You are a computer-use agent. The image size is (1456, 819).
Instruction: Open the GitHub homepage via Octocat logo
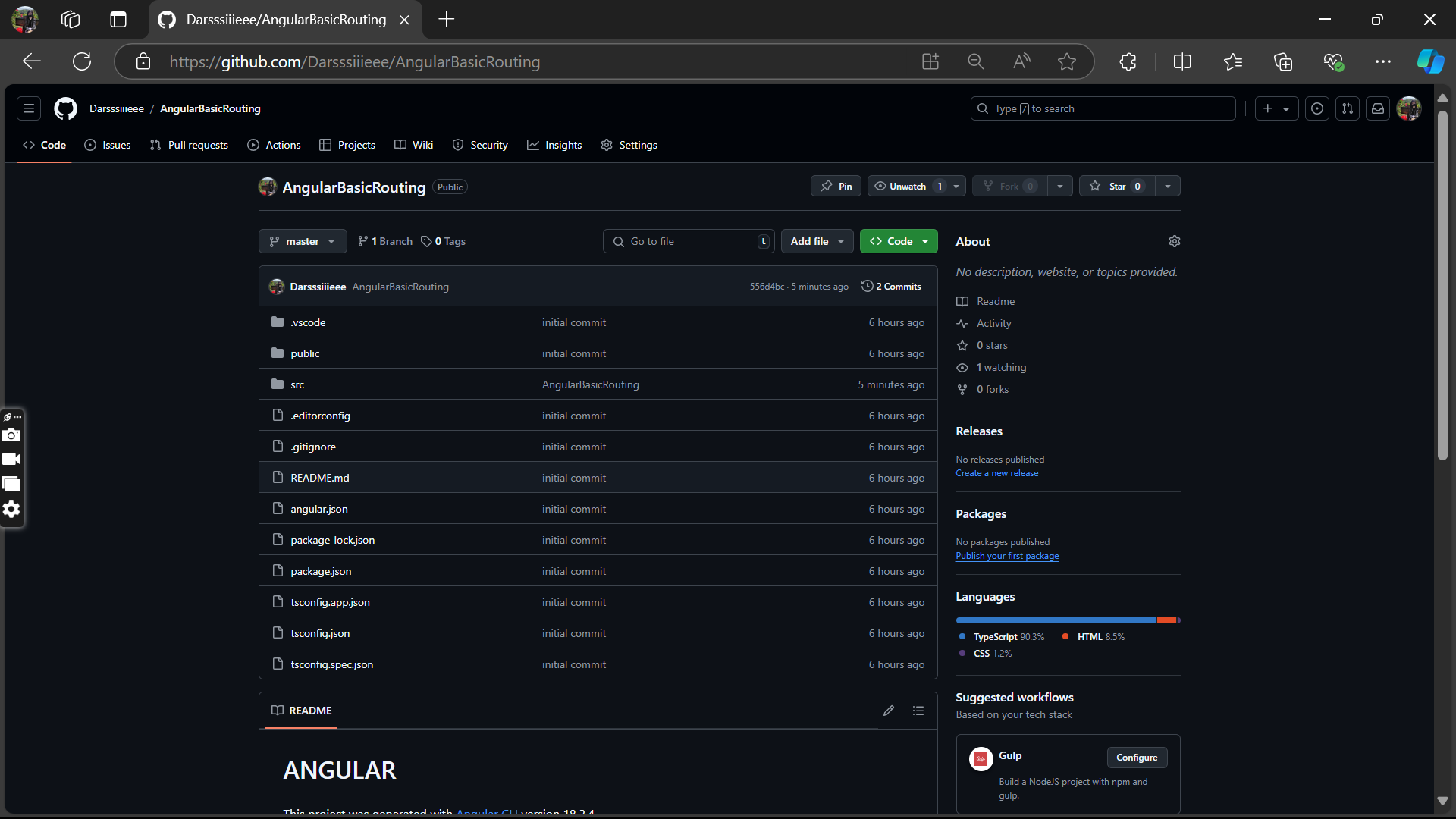(x=66, y=108)
